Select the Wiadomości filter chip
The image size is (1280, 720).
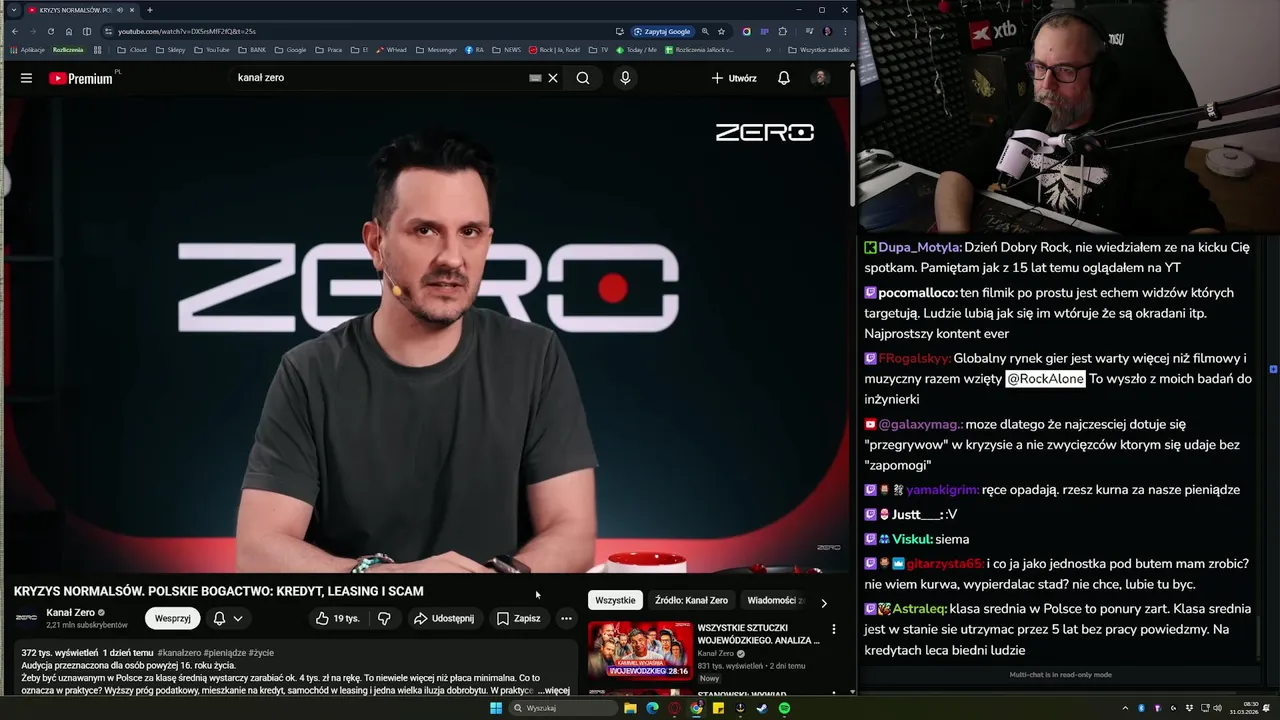775,600
